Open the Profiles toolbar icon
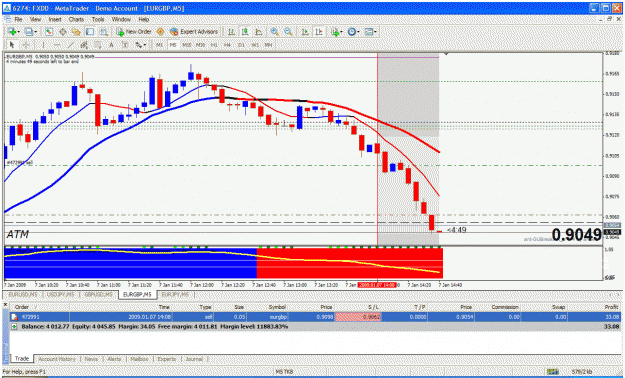 pos(28,32)
